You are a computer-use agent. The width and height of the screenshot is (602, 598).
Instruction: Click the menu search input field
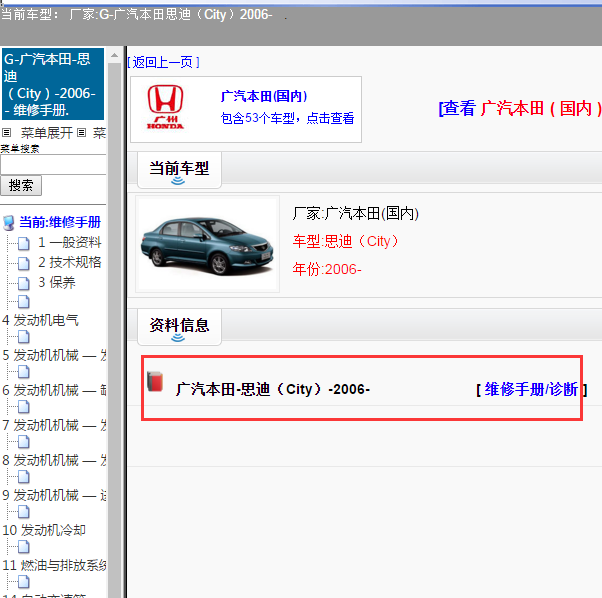[x=53, y=165]
